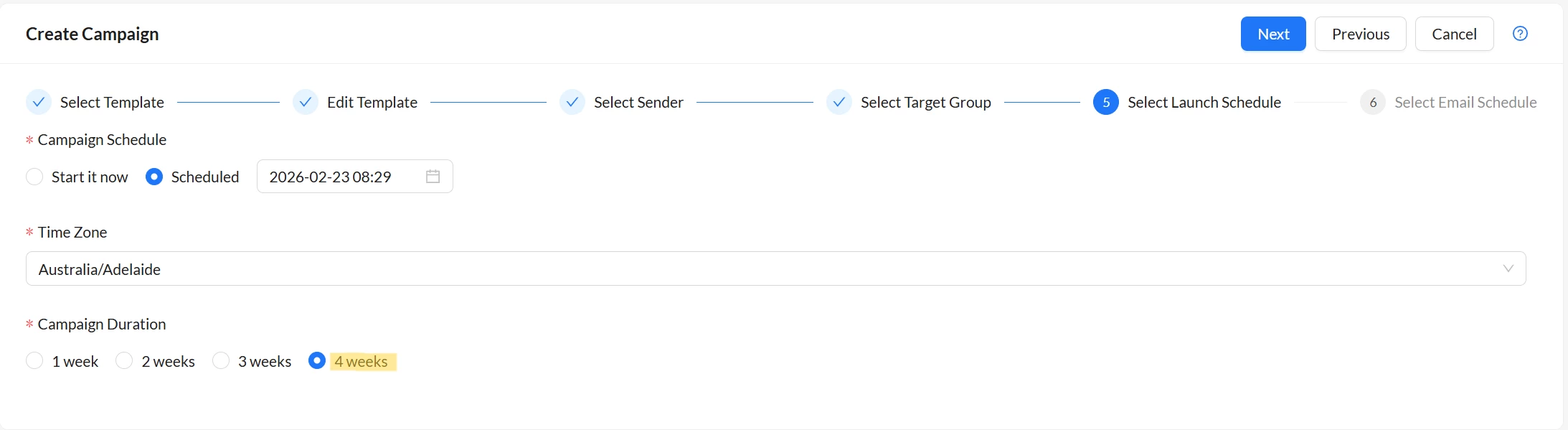Select the 4 weeks duration radio
This screenshot has width=1568, height=430.
pos(317,361)
